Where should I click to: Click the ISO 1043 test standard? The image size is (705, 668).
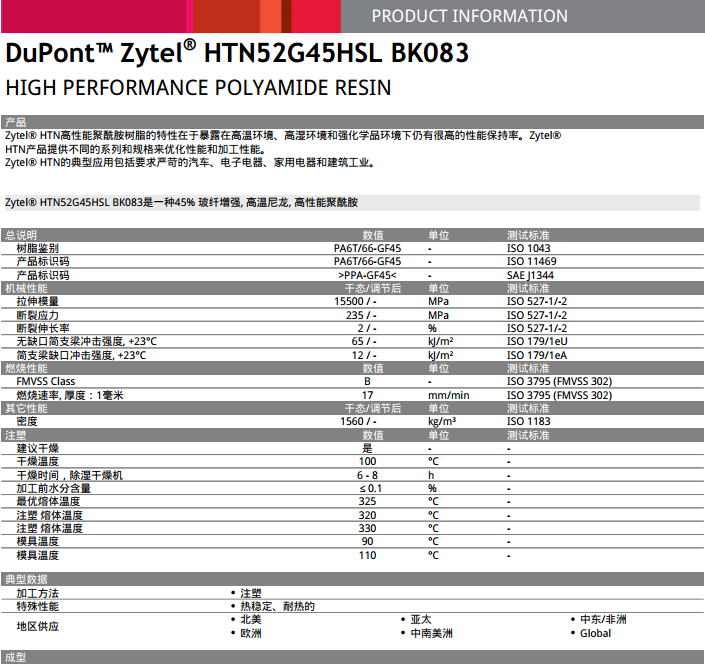pyautogui.click(x=529, y=248)
